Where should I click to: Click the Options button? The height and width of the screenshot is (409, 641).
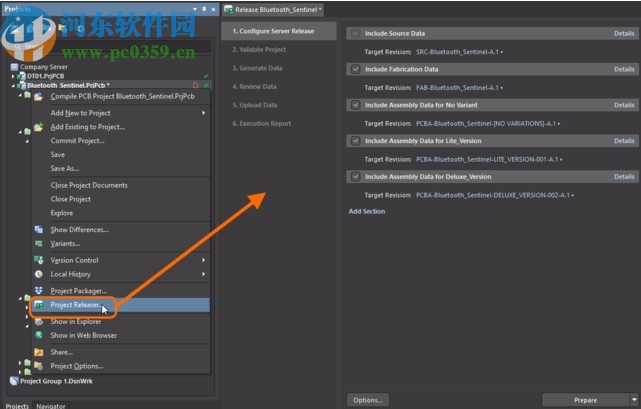pos(368,400)
